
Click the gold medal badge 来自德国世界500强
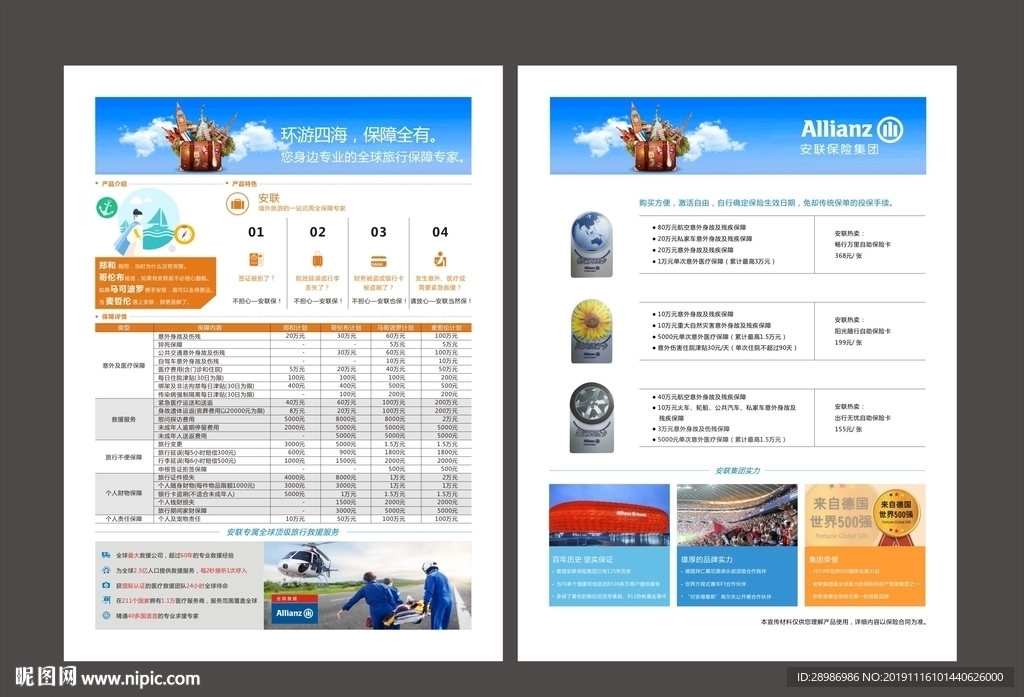pos(895,514)
